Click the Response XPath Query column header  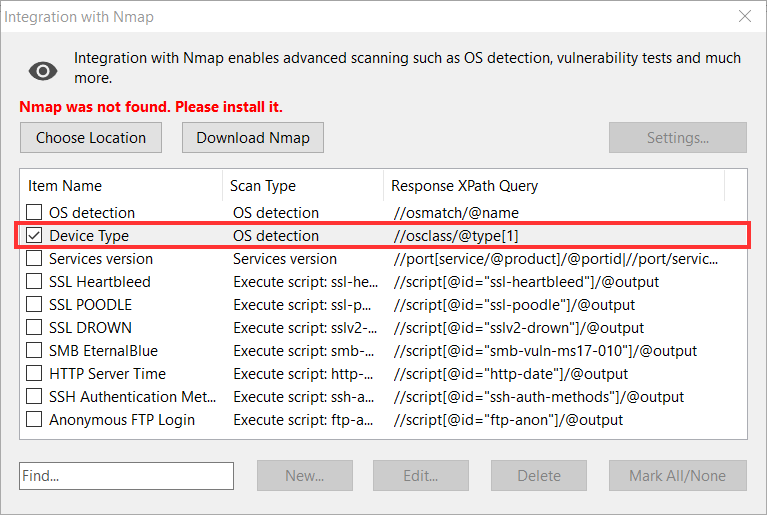click(550, 186)
